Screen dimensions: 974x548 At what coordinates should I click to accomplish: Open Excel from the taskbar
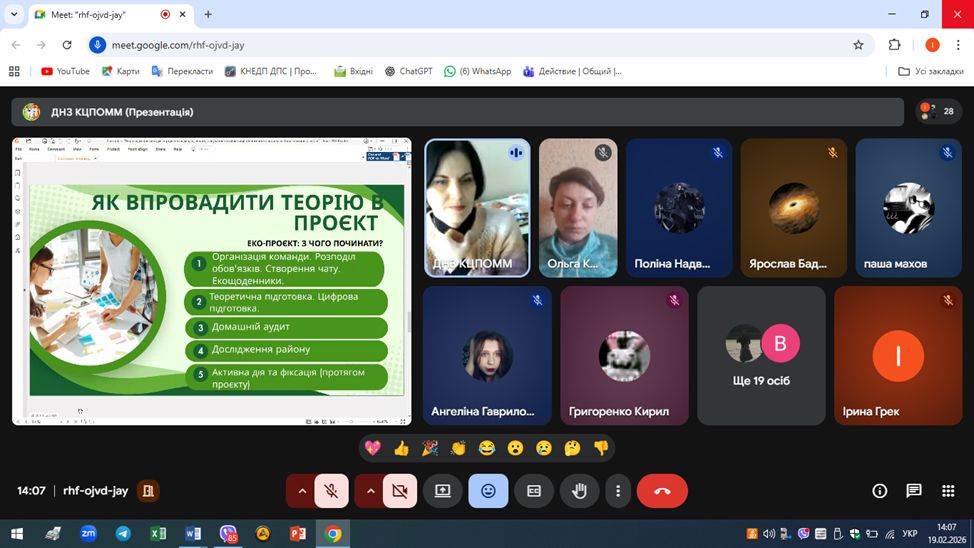tap(158, 534)
